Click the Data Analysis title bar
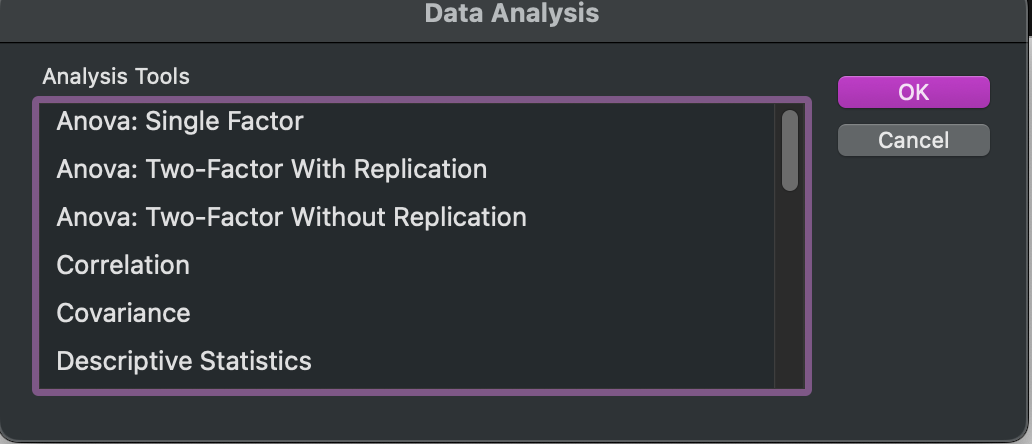The height and width of the screenshot is (444, 1032). pyautogui.click(x=512, y=14)
